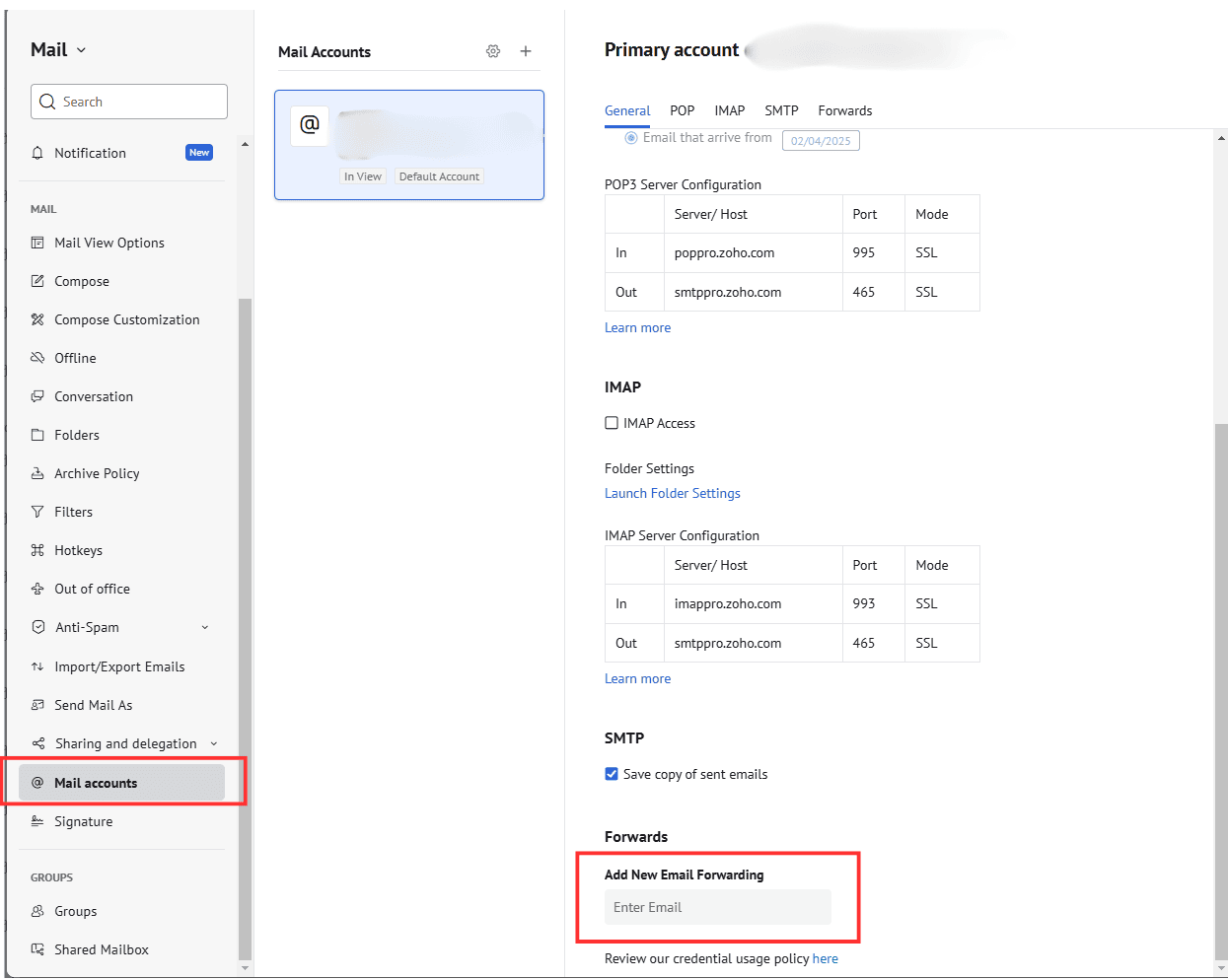Open the 02/04/2025 date picker
The image size is (1228, 980).
coord(821,141)
